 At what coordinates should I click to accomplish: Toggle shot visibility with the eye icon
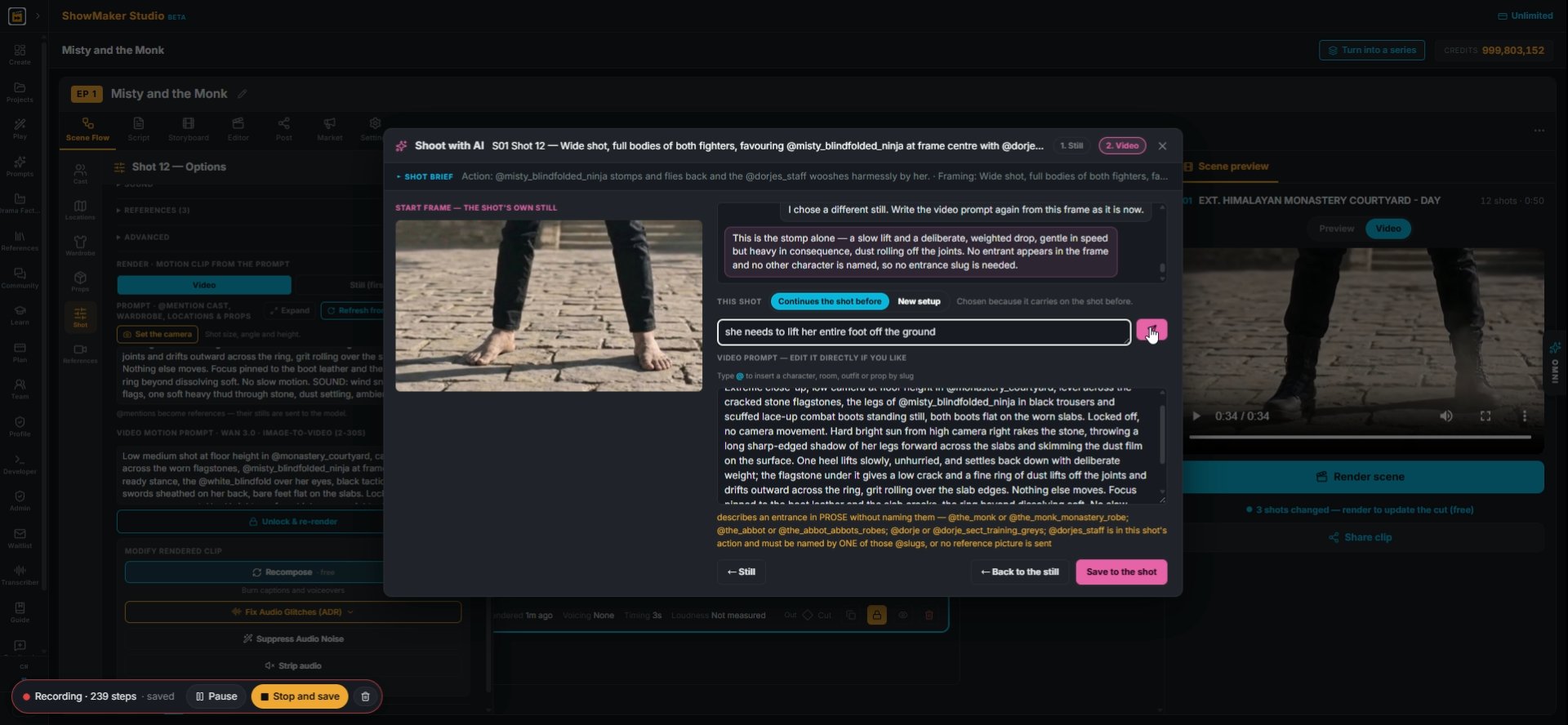[x=902, y=615]
